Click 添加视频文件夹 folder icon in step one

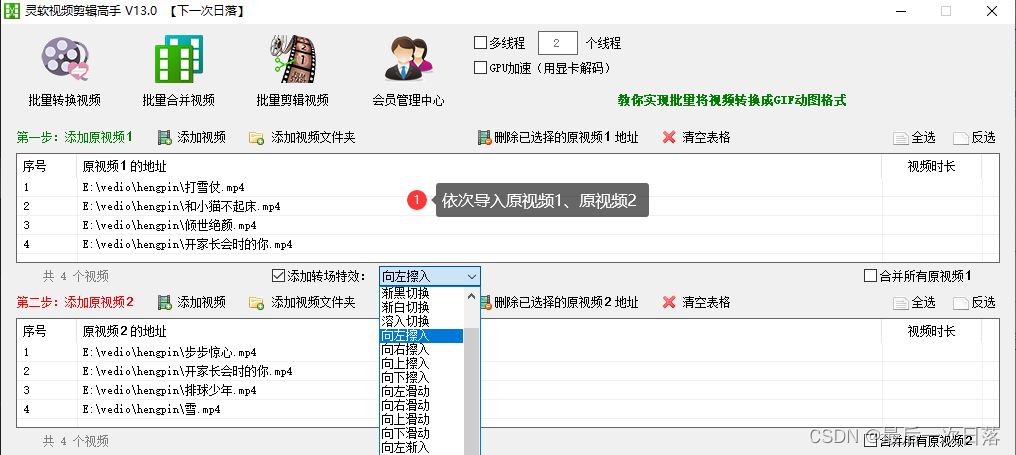point(257,137)
